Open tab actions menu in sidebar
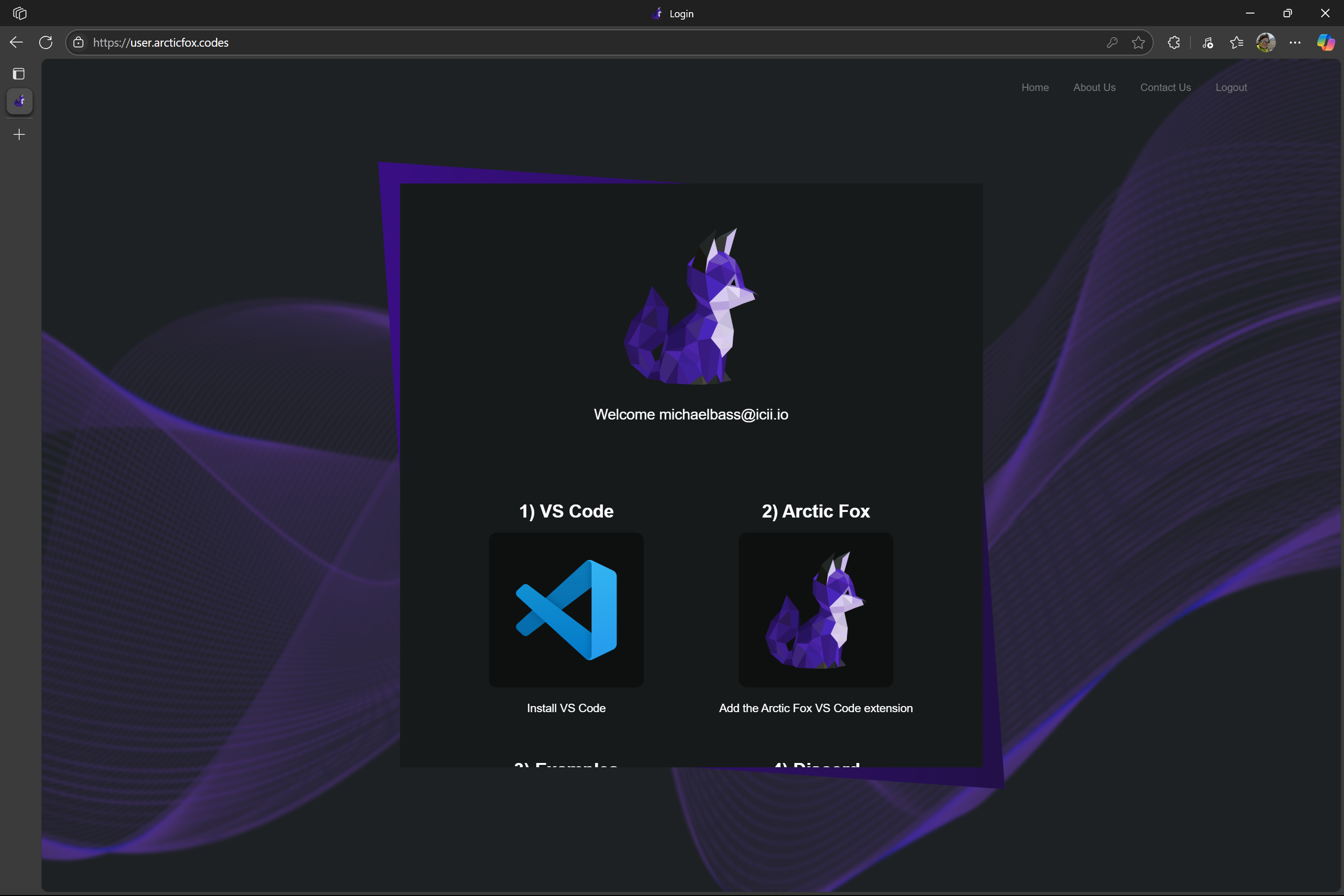Image resolution: width=1344 pixels, height=896 pixels. [x=19, y=74]
